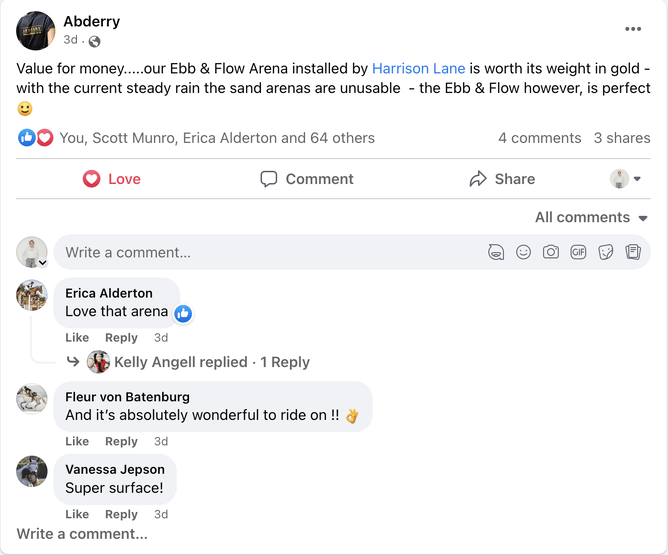Open the Harrison Lane page link

coord(417,68)
